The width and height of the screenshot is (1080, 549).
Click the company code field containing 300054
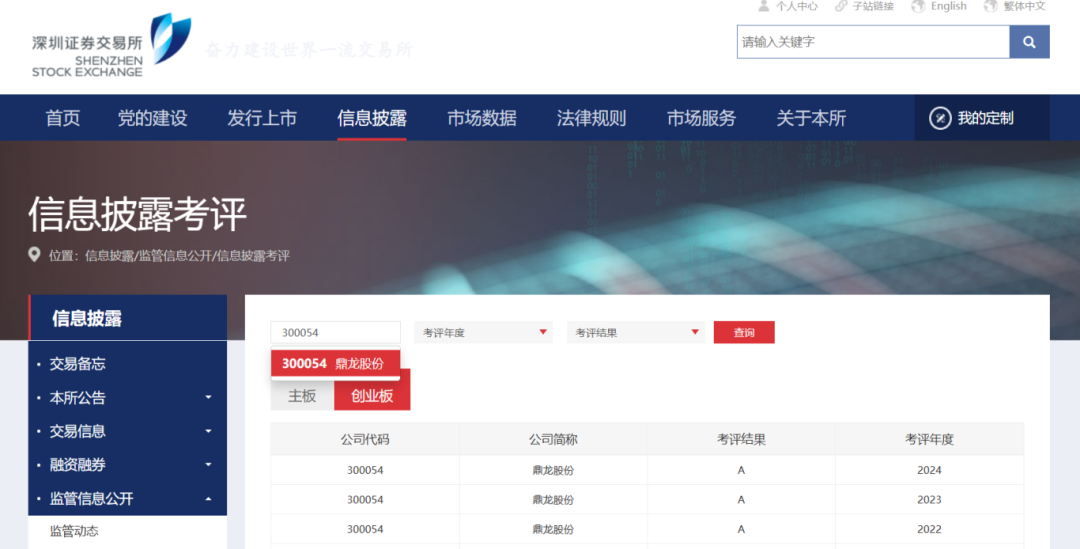click(x=335, y=333)
